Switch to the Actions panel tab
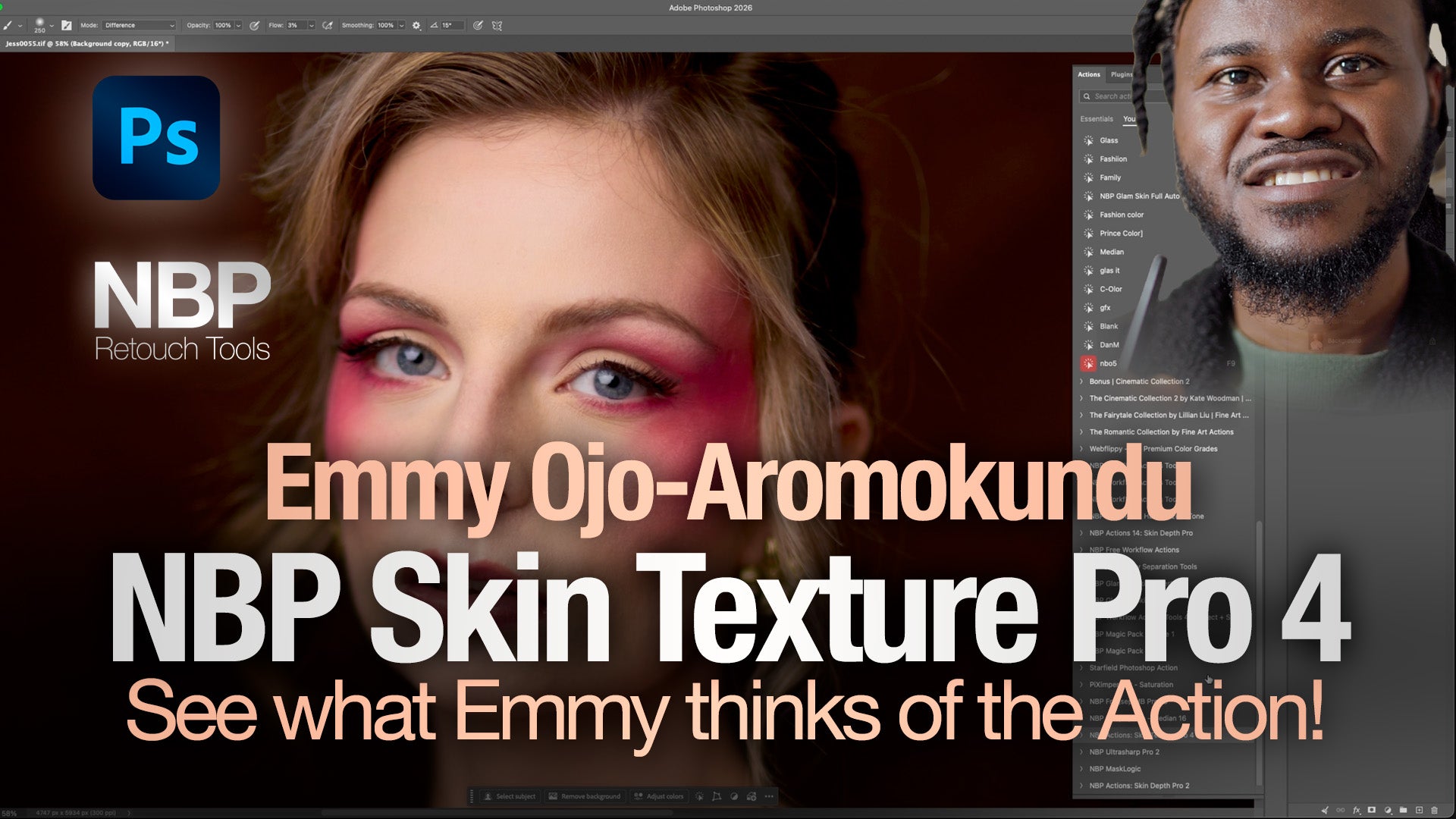This screenshot has width=1456, height=819. (1089, 74)
